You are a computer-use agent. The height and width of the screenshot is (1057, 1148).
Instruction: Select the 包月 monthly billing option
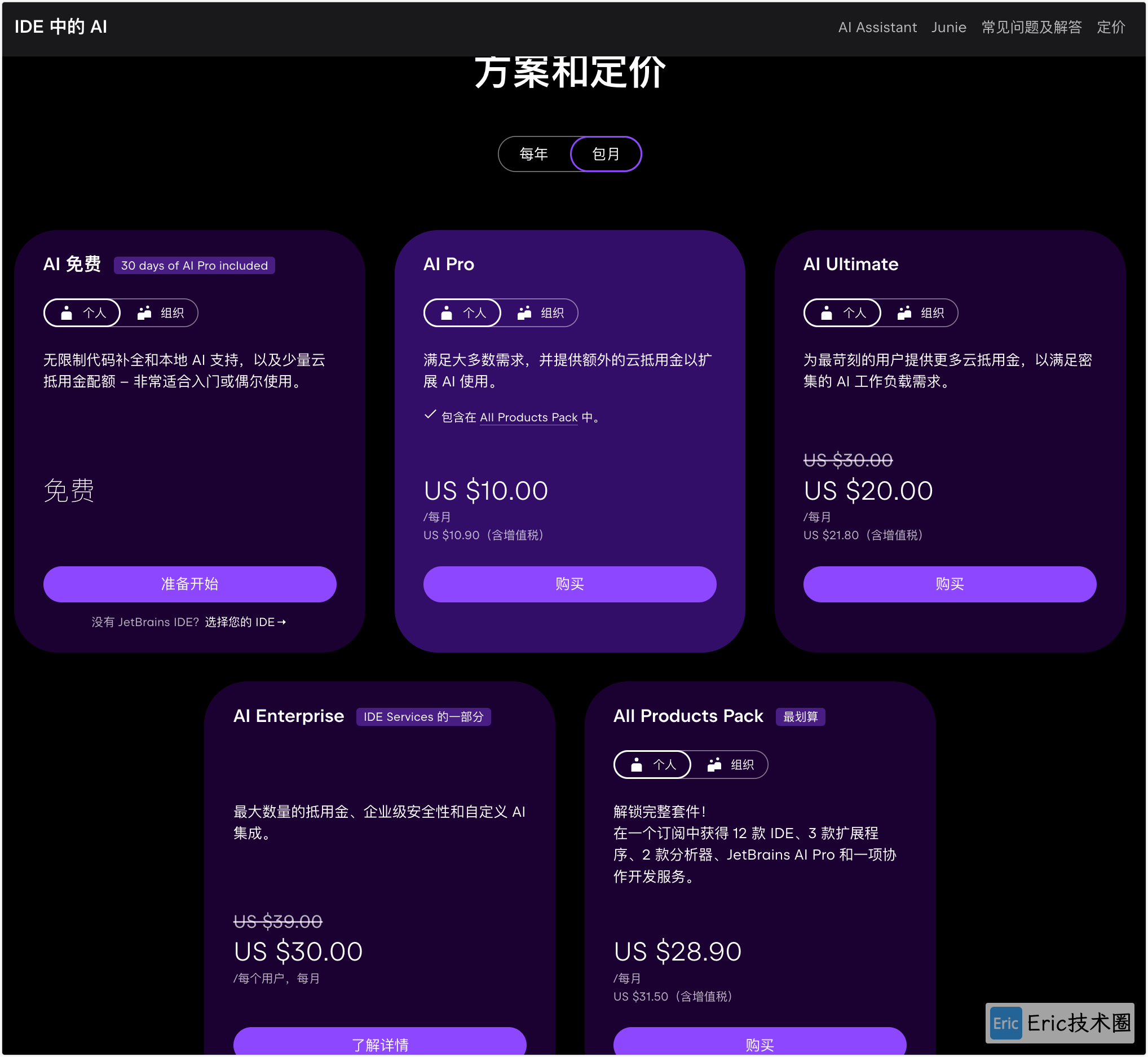(x=606, y=154)
